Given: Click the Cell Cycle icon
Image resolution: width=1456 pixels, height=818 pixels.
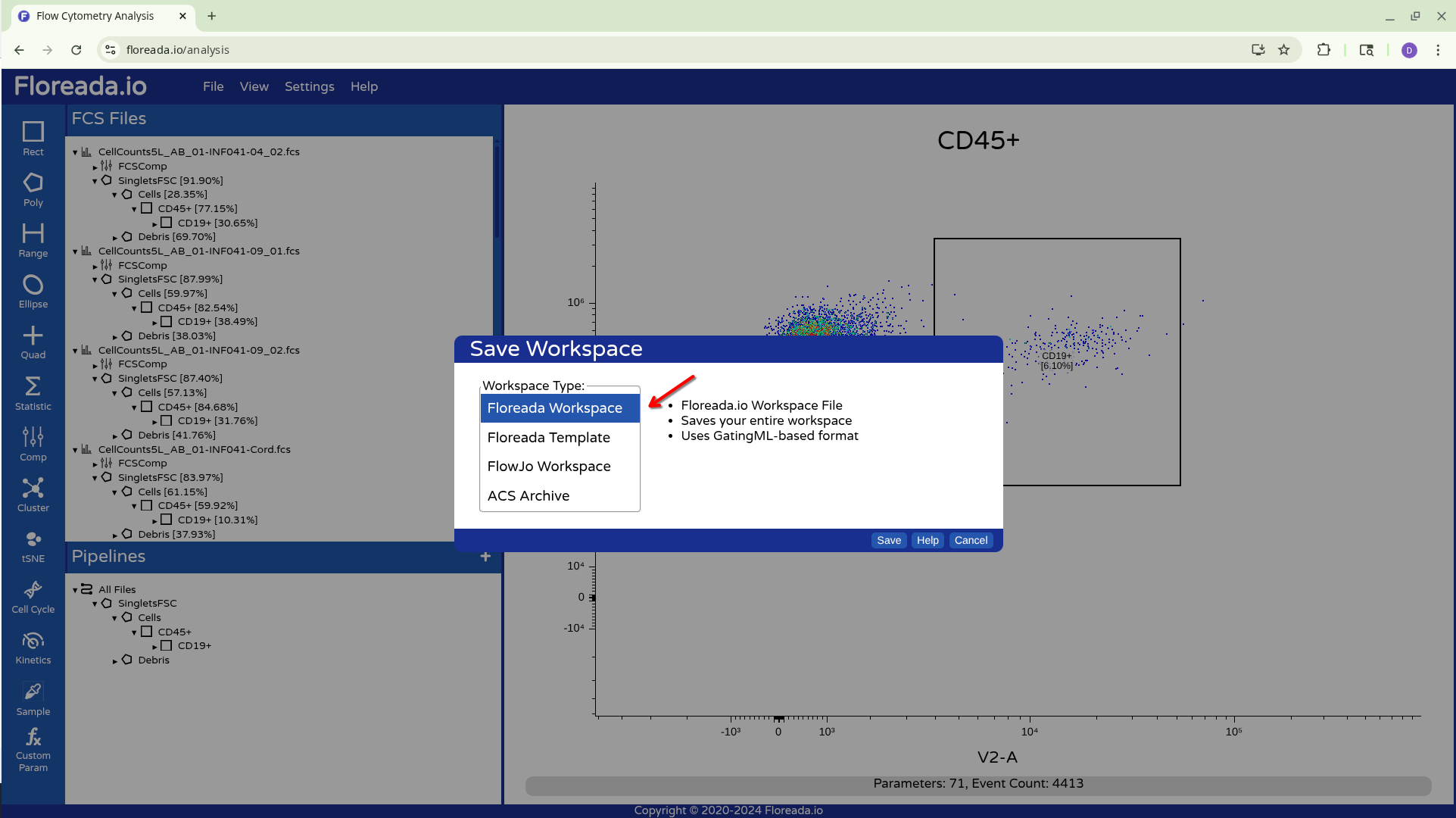Looking at the screenshot, I should coord(33,596).
